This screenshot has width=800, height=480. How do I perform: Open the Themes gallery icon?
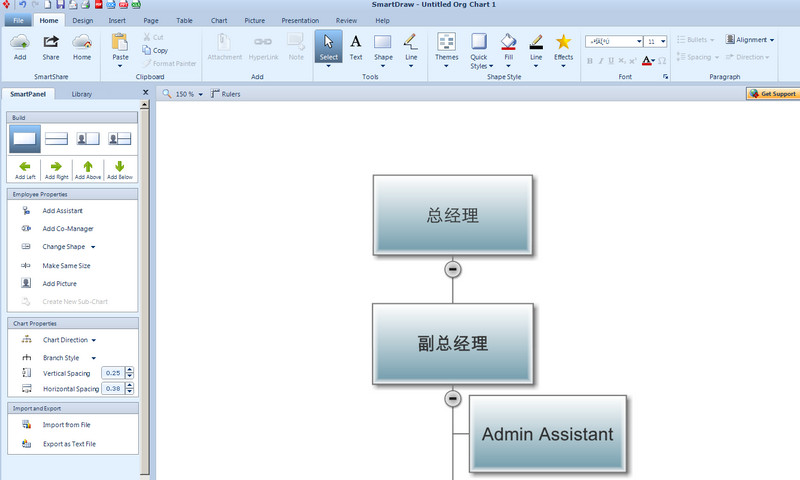coord(447,42)
